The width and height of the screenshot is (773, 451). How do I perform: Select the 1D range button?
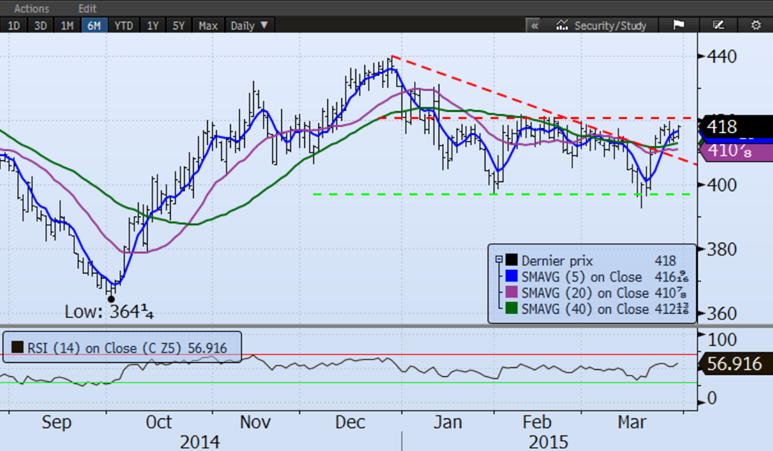[13, 24]
